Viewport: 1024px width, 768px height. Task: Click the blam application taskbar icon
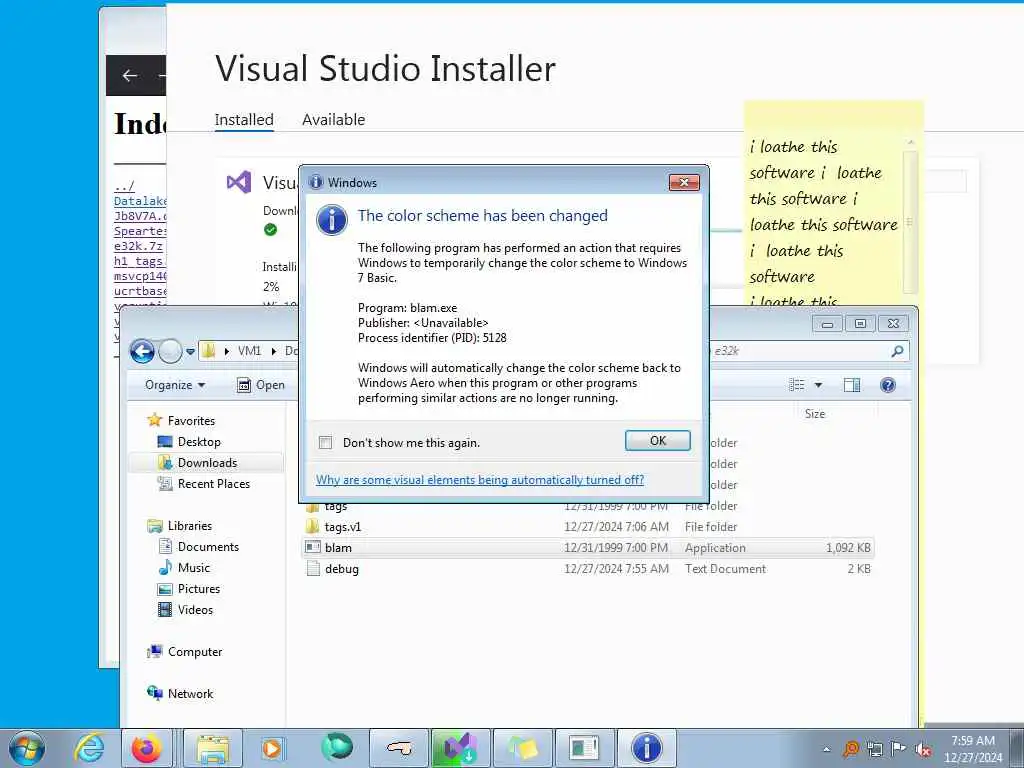584,748
